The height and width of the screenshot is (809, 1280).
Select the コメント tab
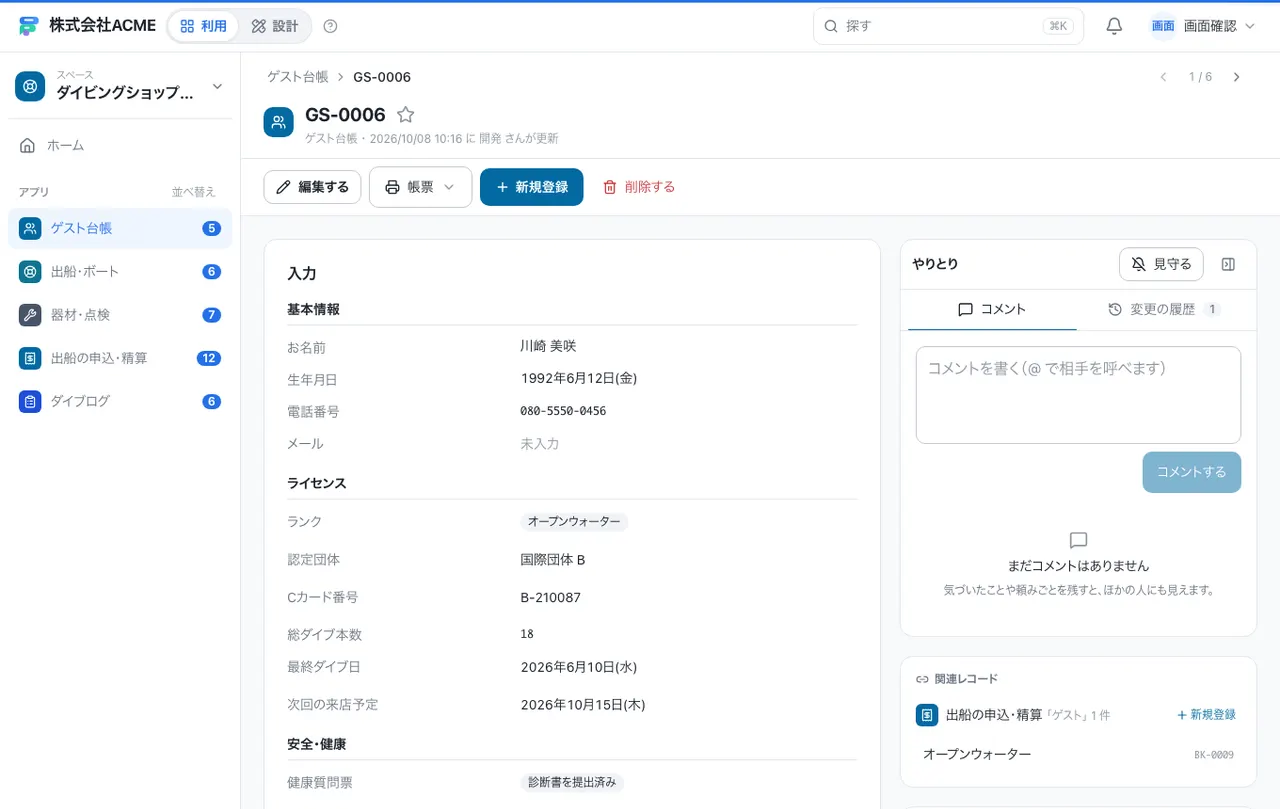992,310
